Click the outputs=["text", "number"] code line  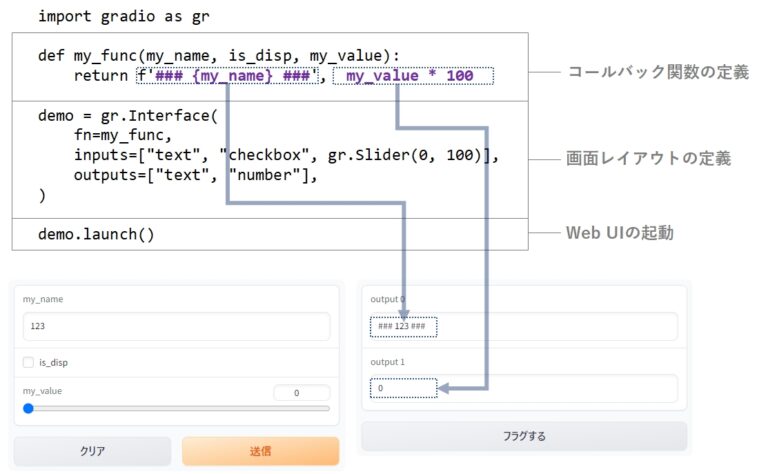click(195, 176)
